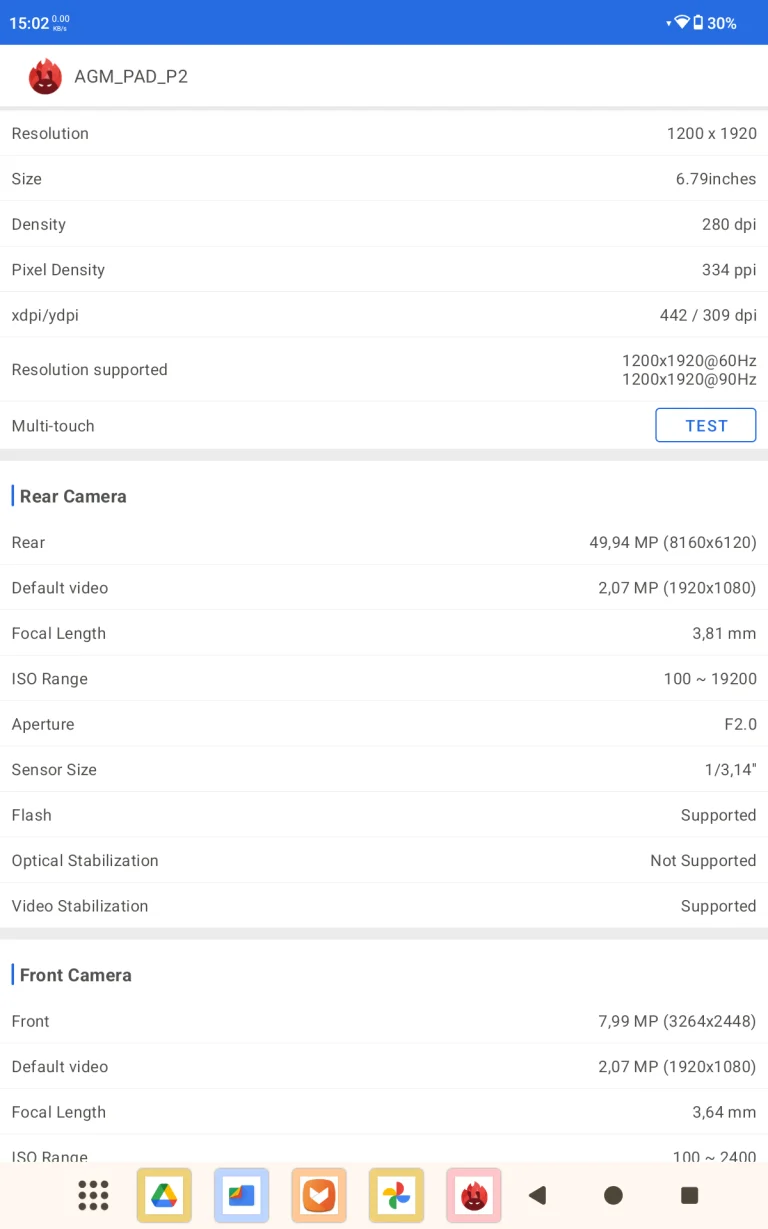Start the Multi-touch TEST button
The height and width of the screenshot is (1229, 768).
point(706,425)
